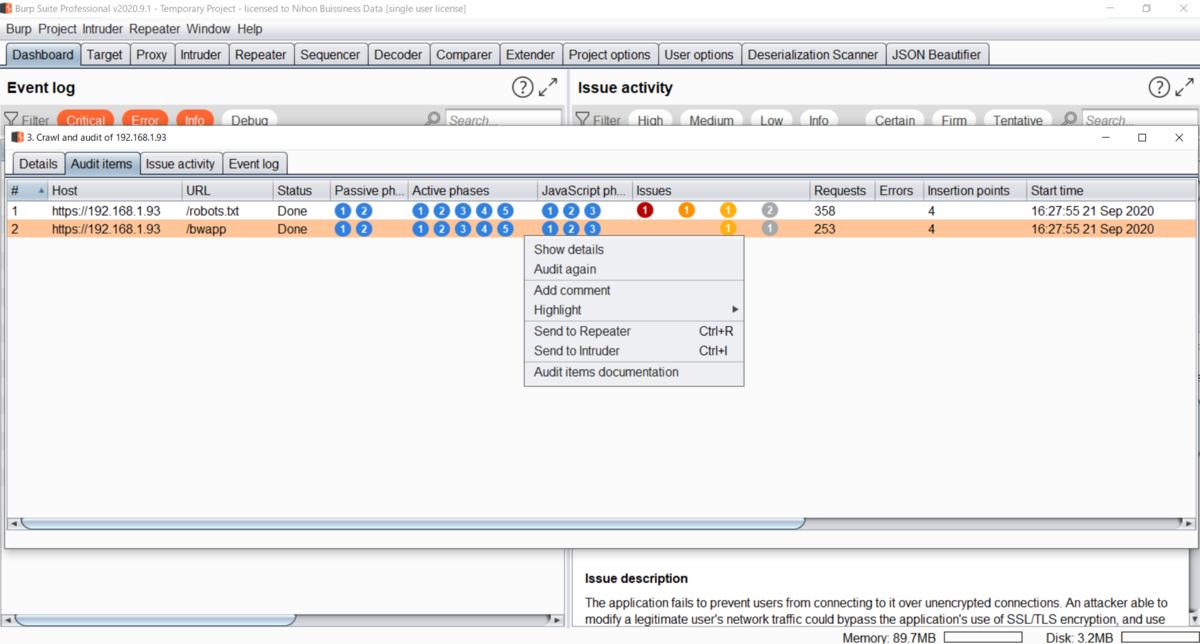Click Event log filter funnel icon
Screen dimensions: 1200x644
coord(11,120)
